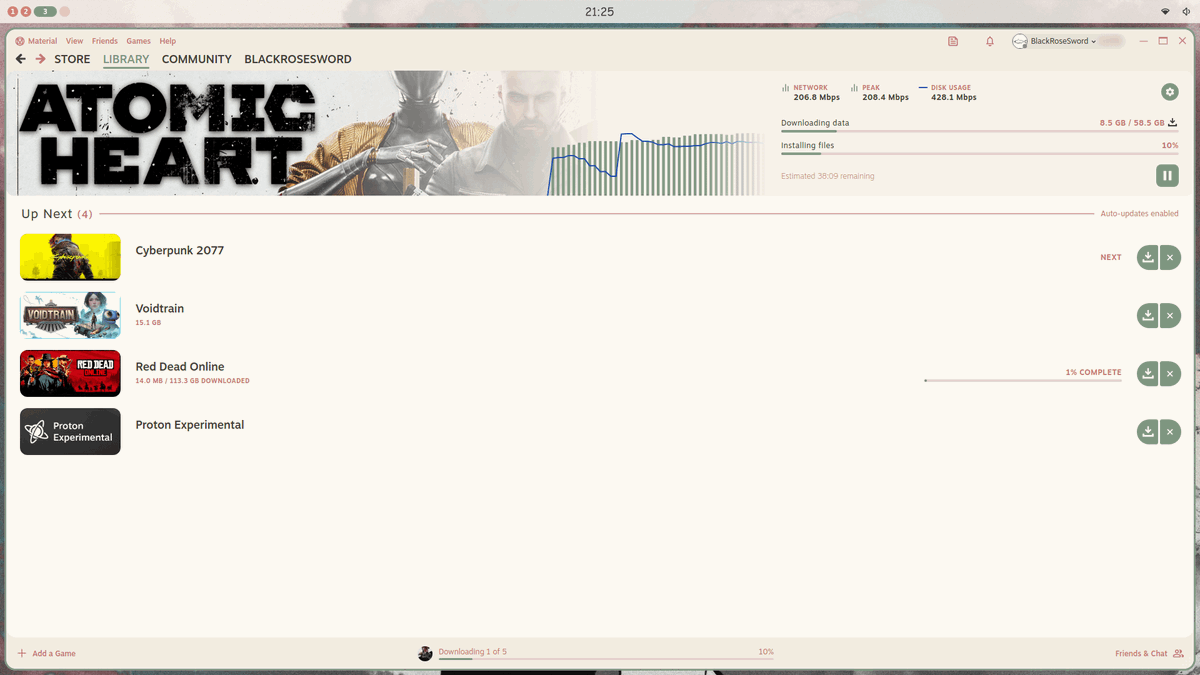Switch to workspace 1 in top bar
Viewport: 1200px width, 675px height.
click(13, 11)
